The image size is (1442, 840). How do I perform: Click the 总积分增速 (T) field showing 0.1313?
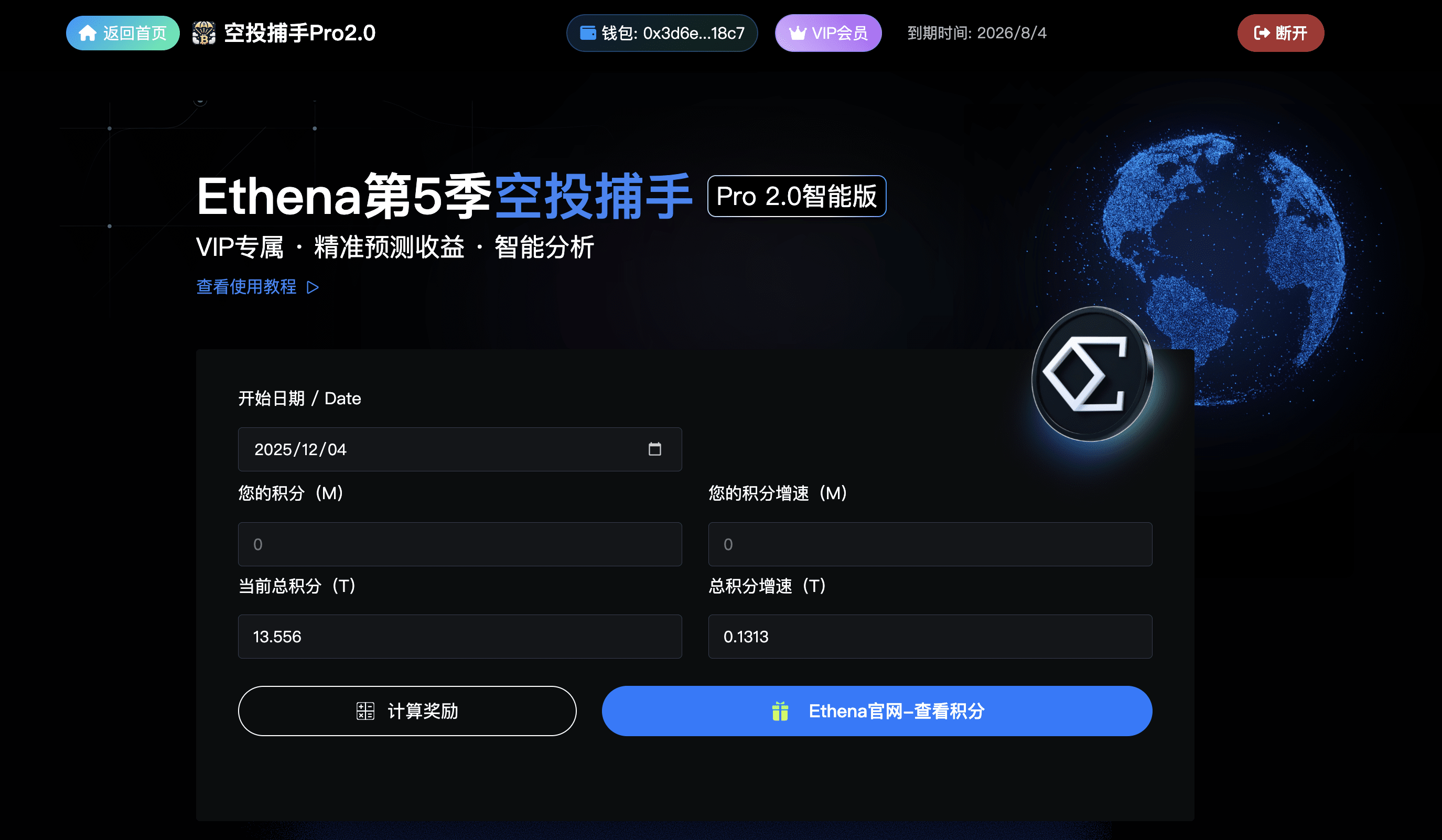coord(930,637)
